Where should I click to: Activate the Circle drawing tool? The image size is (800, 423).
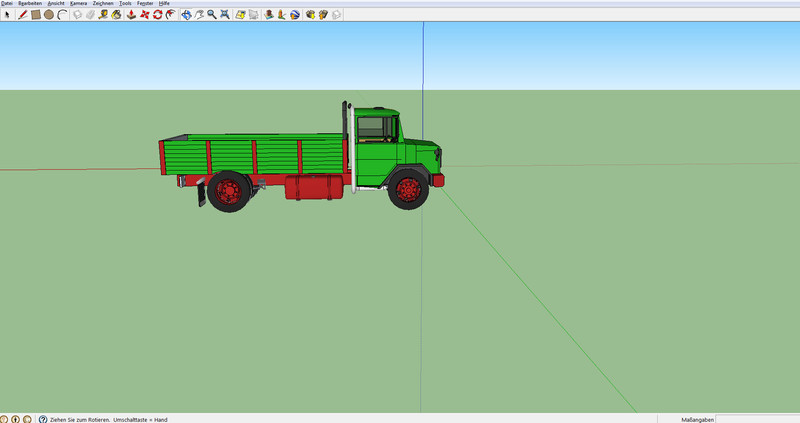(x=49, y=15)
